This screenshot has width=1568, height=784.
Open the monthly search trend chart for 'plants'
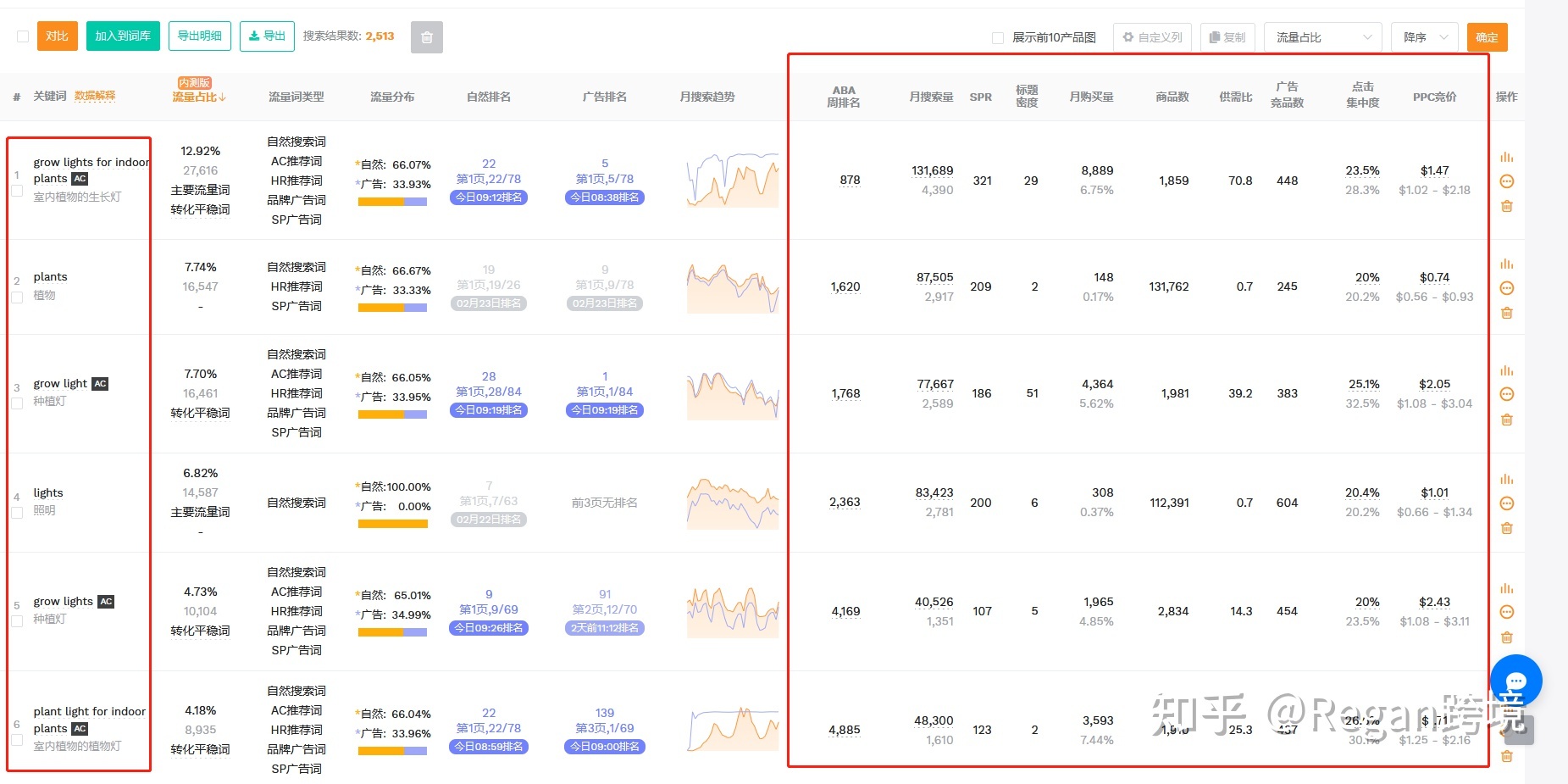click(732, 288)
